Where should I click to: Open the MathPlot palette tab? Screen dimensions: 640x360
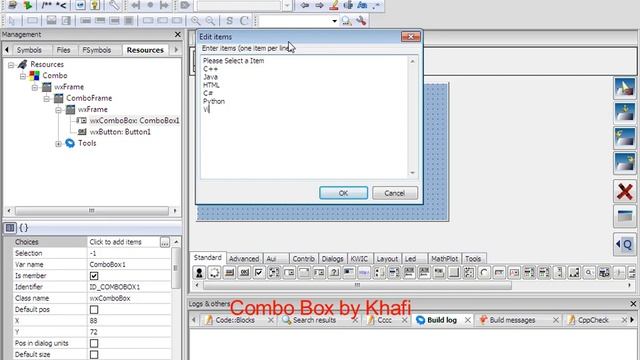(444, 259)
